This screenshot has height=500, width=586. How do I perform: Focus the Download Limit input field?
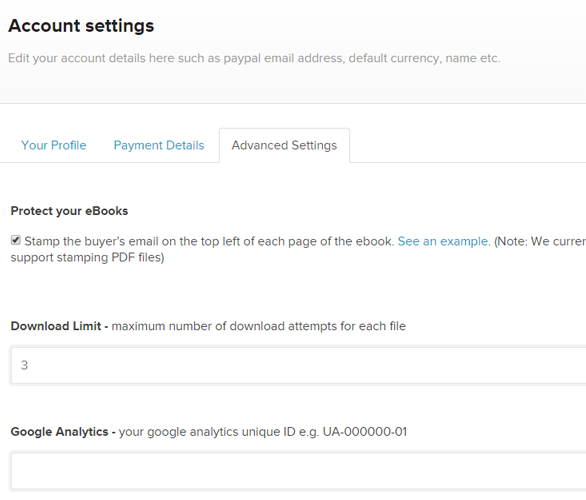click(x=298, y=365)
